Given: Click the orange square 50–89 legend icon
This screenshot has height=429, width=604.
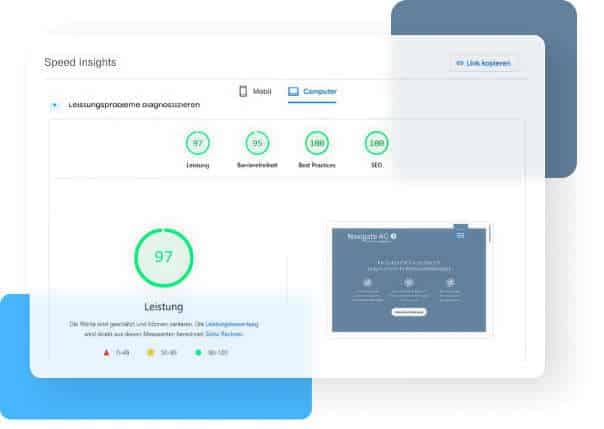Looking at the screenshot, I should click(151, 352).
